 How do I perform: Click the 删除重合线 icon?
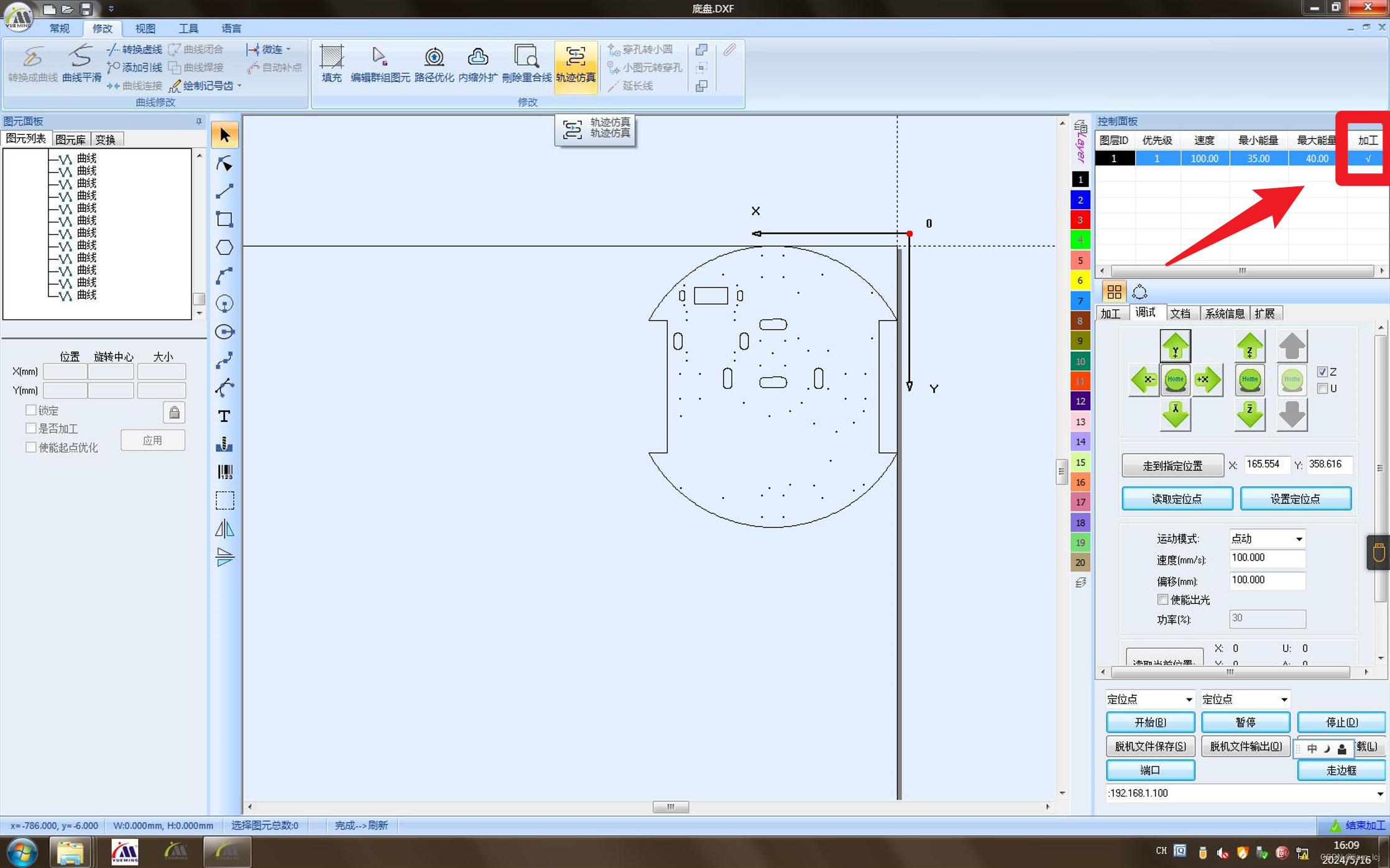[527, 64]
